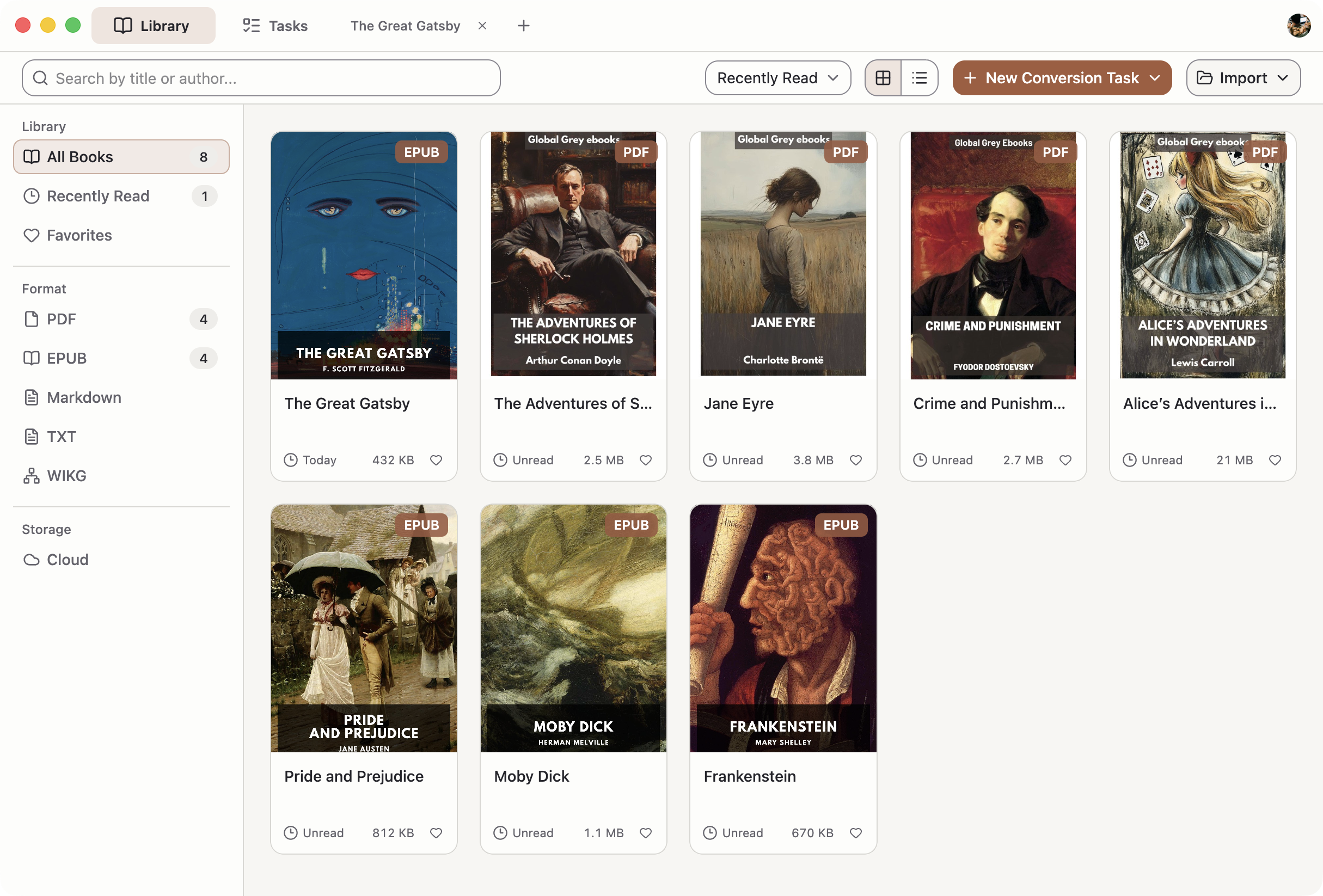Open Favorites in sidebar

coord(121,235)
